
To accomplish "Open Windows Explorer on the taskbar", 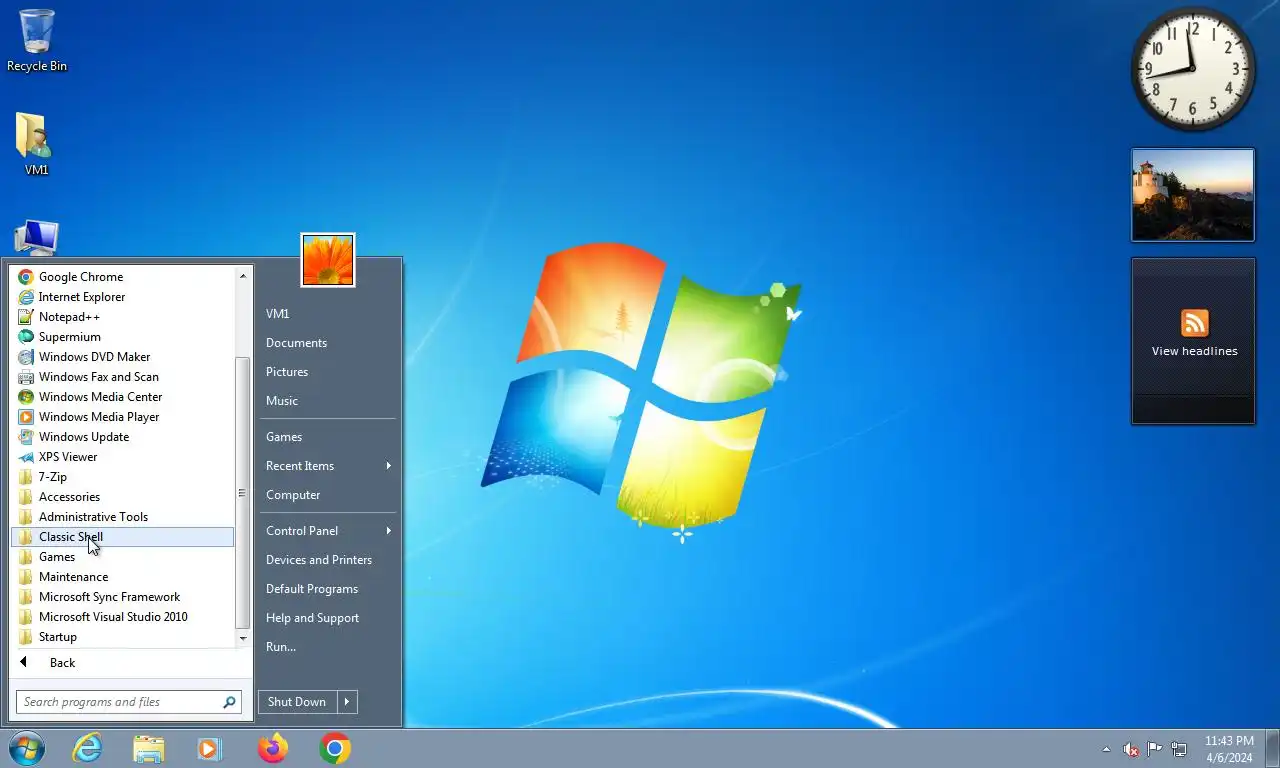I will click(149, 748).
